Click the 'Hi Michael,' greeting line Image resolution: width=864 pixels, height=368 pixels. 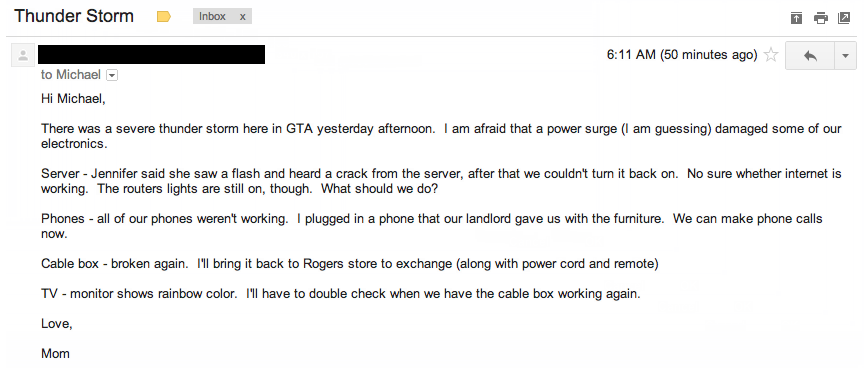pyautogui.click(x=73, y=99)
